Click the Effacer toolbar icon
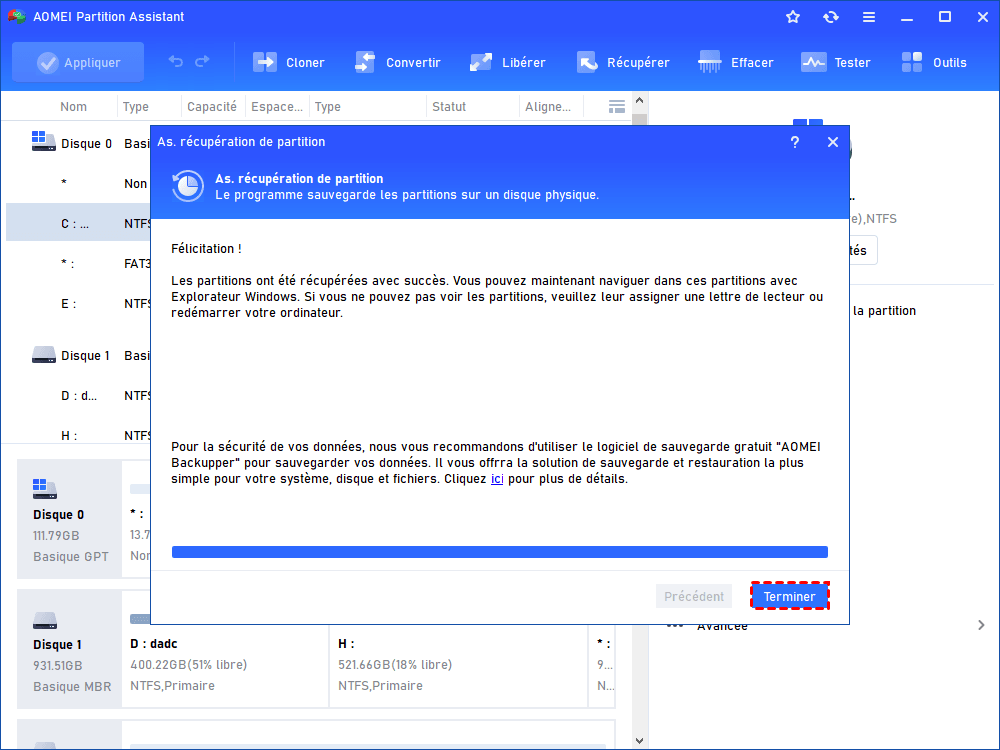 coord(710,62)
